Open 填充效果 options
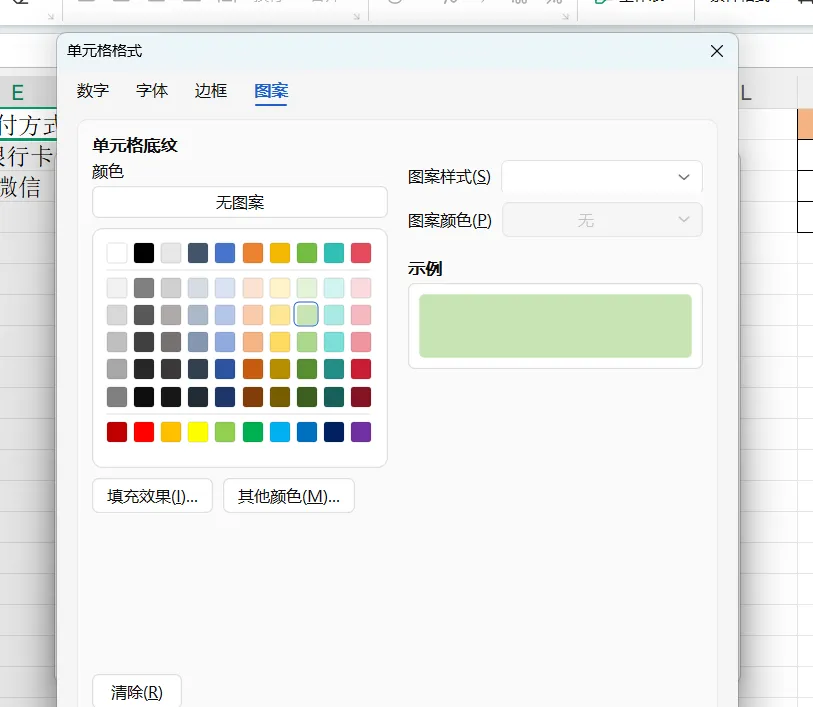 [x=152, y=496]
